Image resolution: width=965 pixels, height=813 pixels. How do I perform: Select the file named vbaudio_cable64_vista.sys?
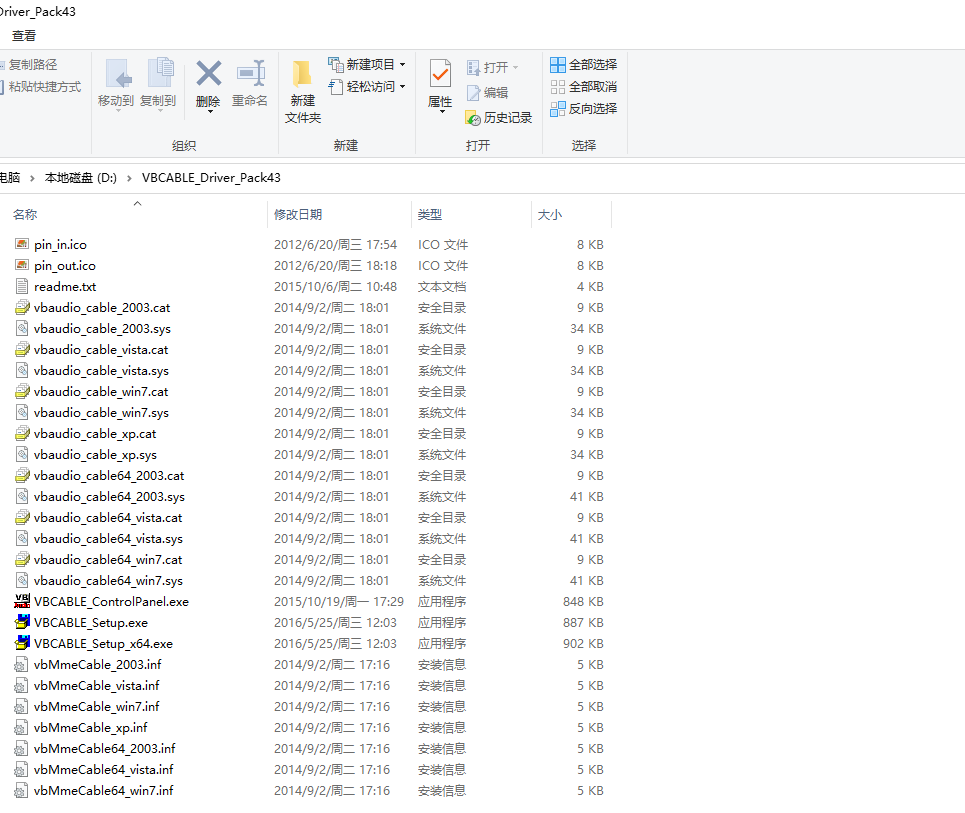click(x=108, y=539)
